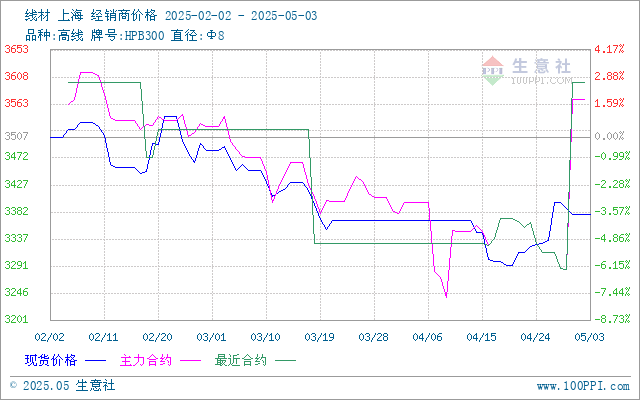640x400 pixels.
Task: Click the date range 2025-02-02 - 2025-05-03
Action: [x=241, y=16]
